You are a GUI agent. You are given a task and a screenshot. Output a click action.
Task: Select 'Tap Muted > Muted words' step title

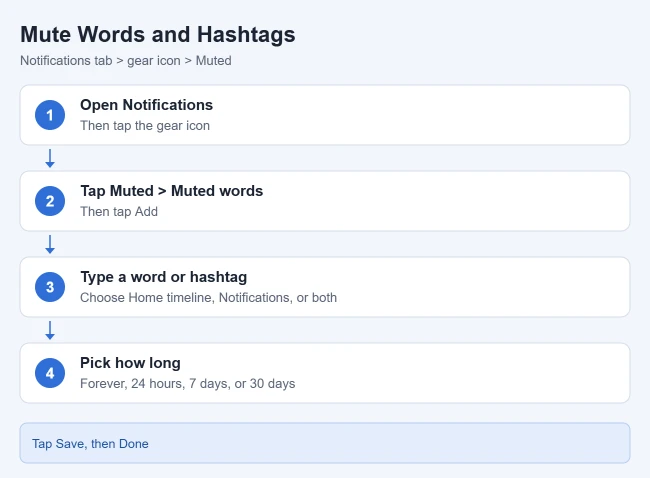click(x=172, y=191)
